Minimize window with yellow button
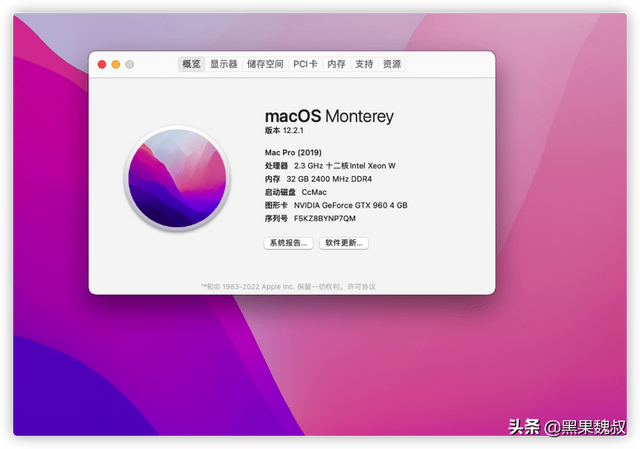 click(116, 64)
